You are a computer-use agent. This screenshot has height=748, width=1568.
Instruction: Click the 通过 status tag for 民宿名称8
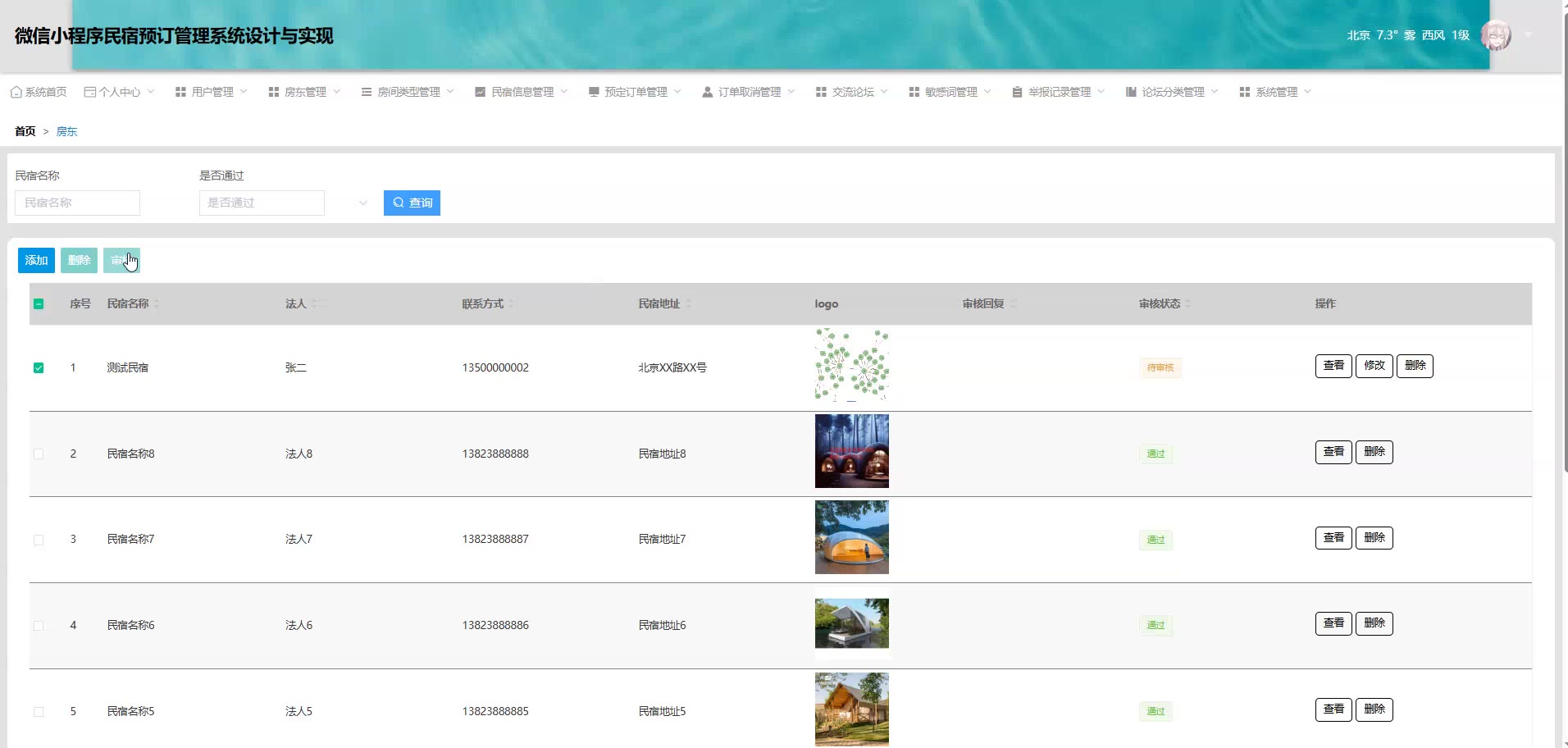click(1155, 454)
